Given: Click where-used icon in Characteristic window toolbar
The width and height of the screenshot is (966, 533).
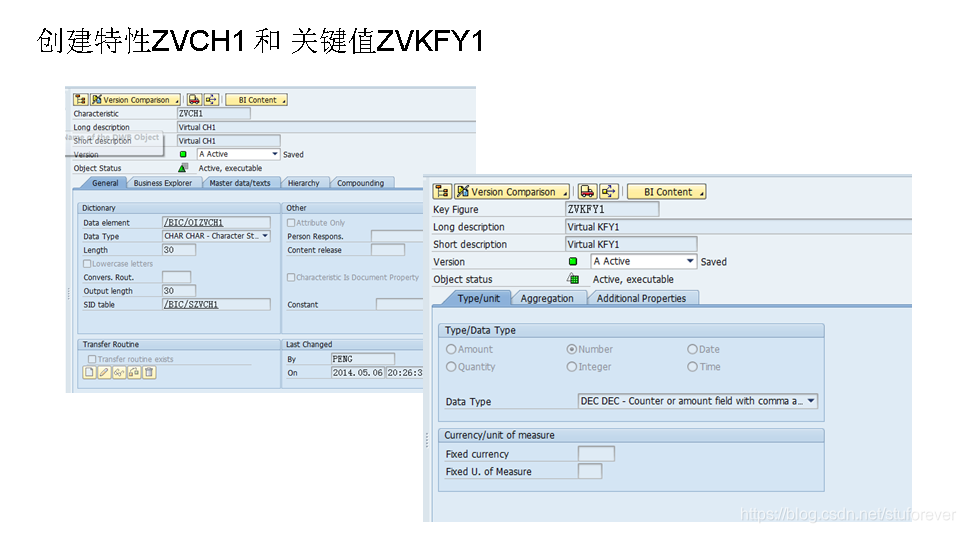Looking at the screenshot, I should point(211,99).
